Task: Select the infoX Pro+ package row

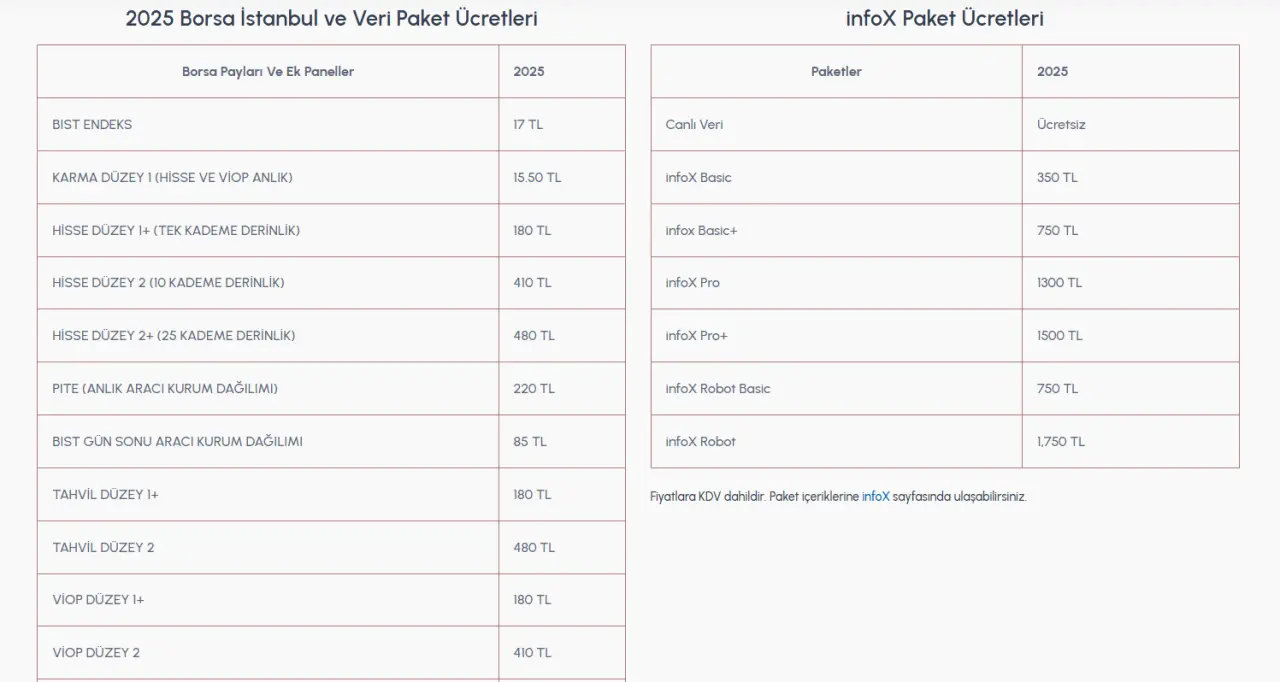Action: pyautogui.click(x=696, y=336)
